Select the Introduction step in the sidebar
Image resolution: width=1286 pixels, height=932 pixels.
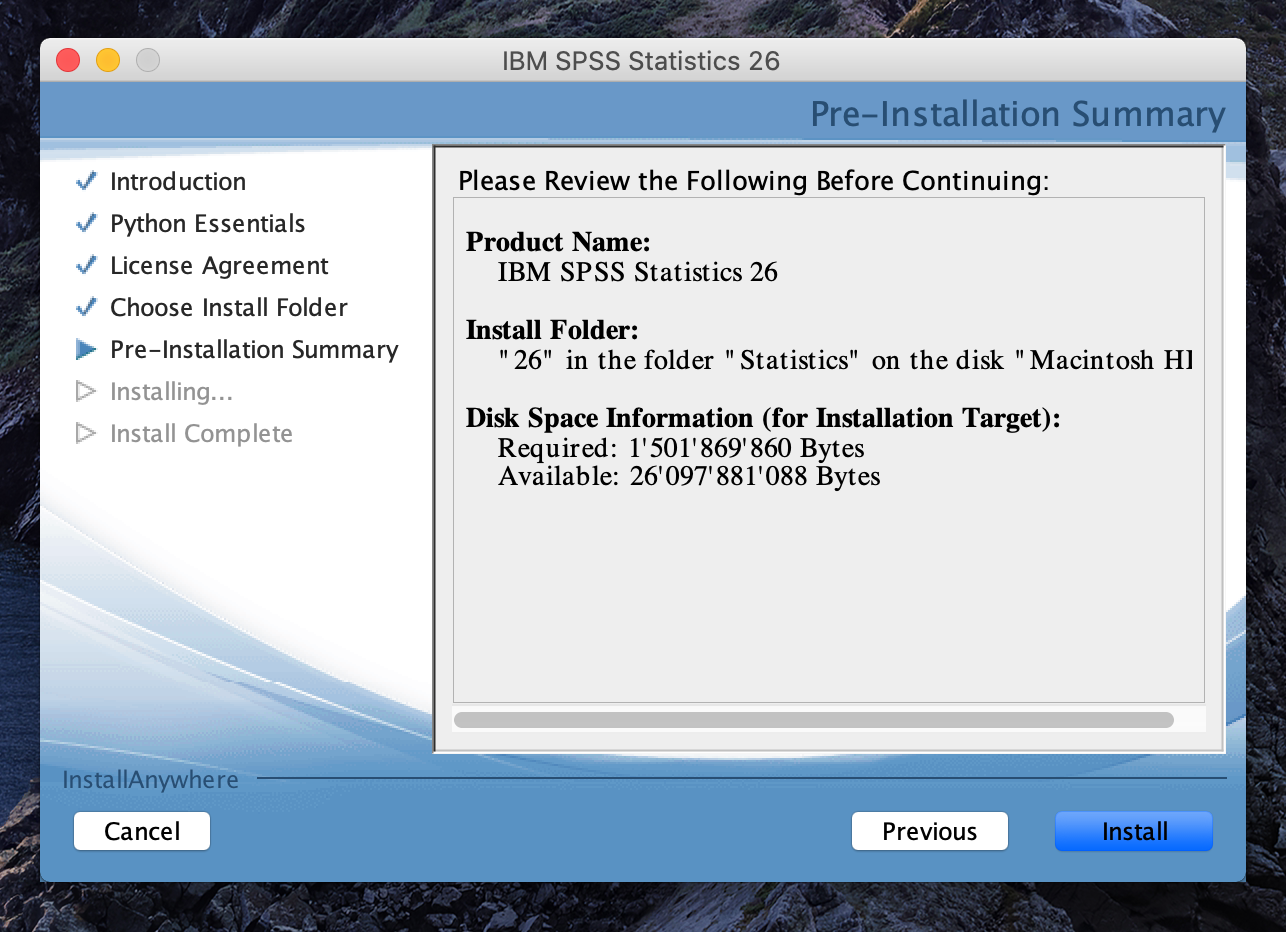click(x=178, y=182)
